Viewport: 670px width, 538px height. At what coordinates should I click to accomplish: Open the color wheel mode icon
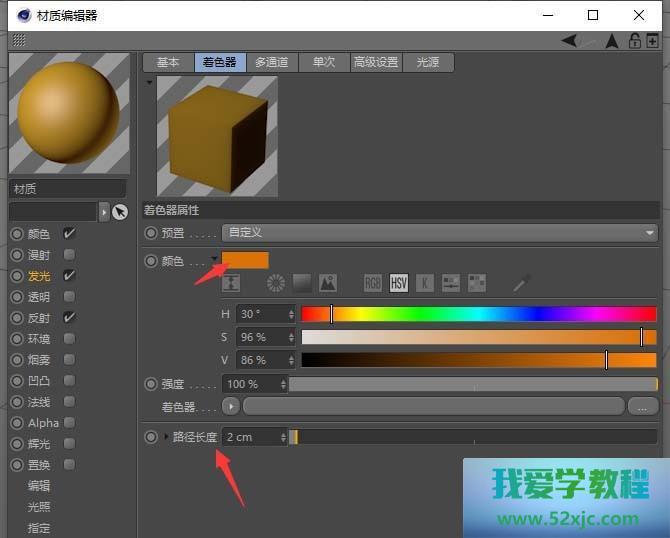pyautogui.click(x=276, y=283)
